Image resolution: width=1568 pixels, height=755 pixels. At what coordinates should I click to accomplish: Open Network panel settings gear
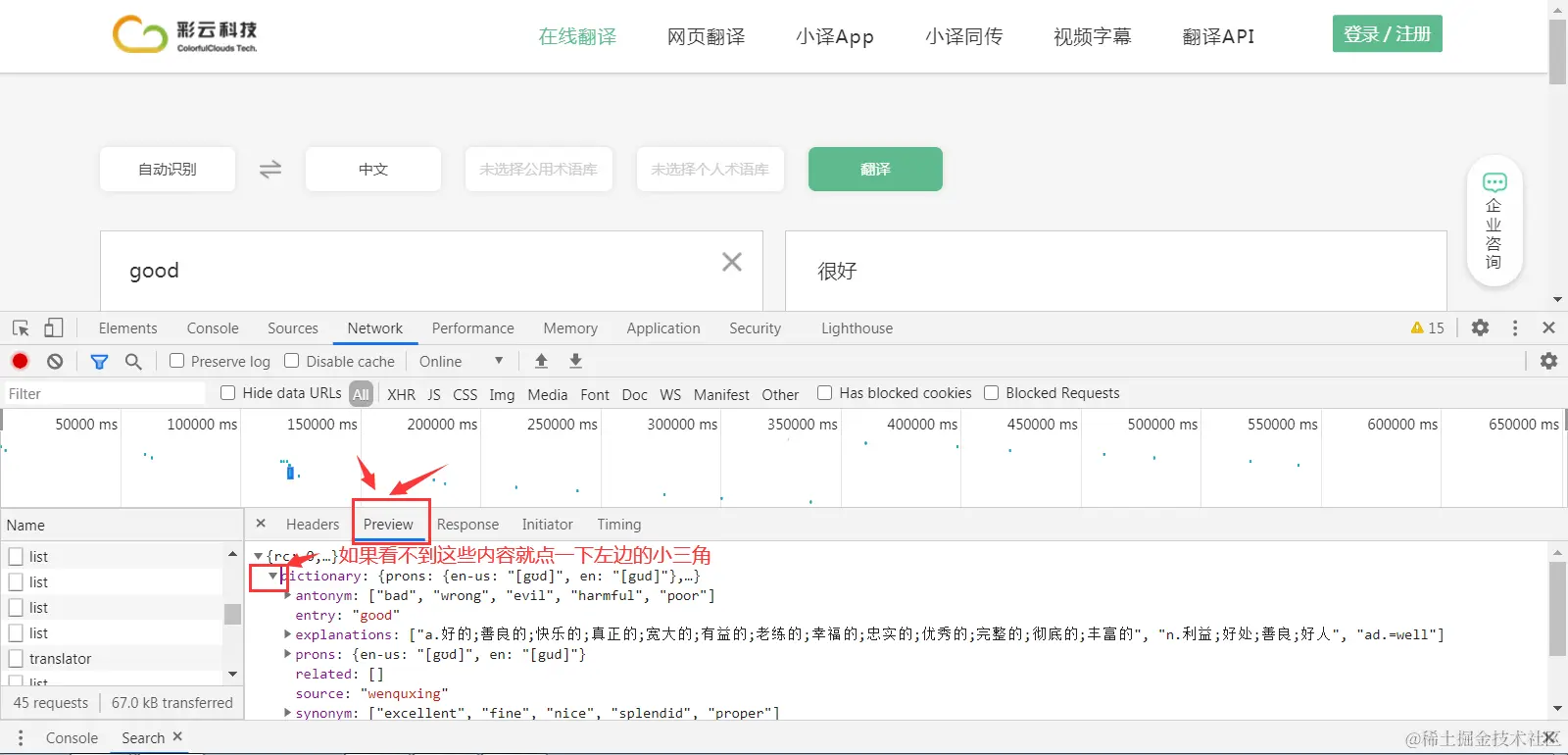(1548, 361)
